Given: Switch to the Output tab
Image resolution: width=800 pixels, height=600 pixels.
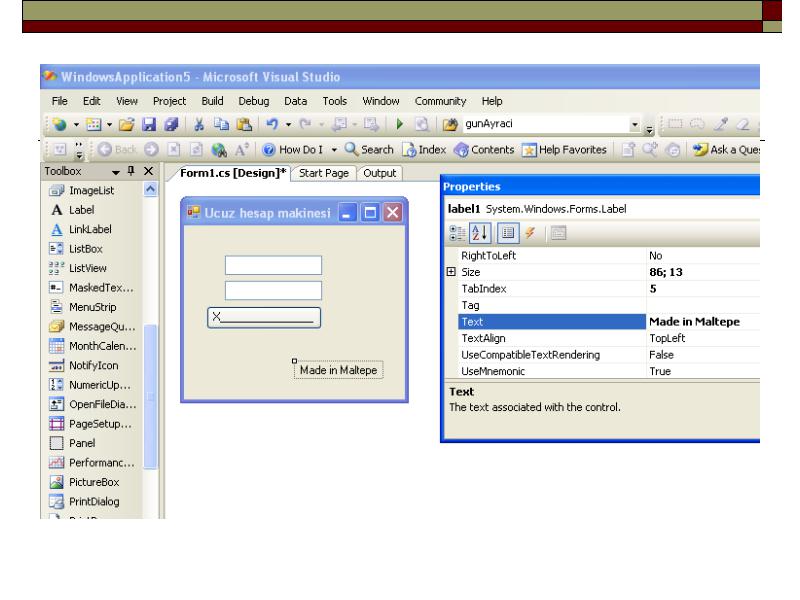Looking at the screenshot, I should pos(380,173).
